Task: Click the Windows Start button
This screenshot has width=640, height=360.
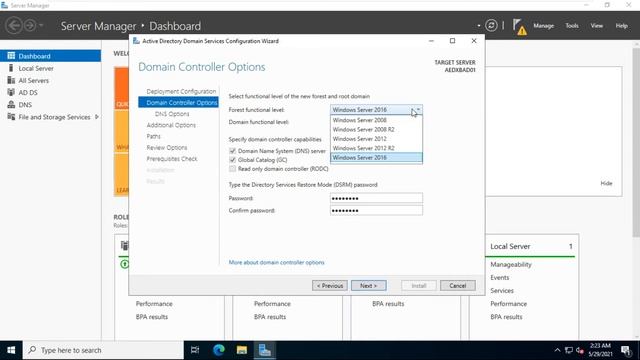Action: tap(11, 350)
